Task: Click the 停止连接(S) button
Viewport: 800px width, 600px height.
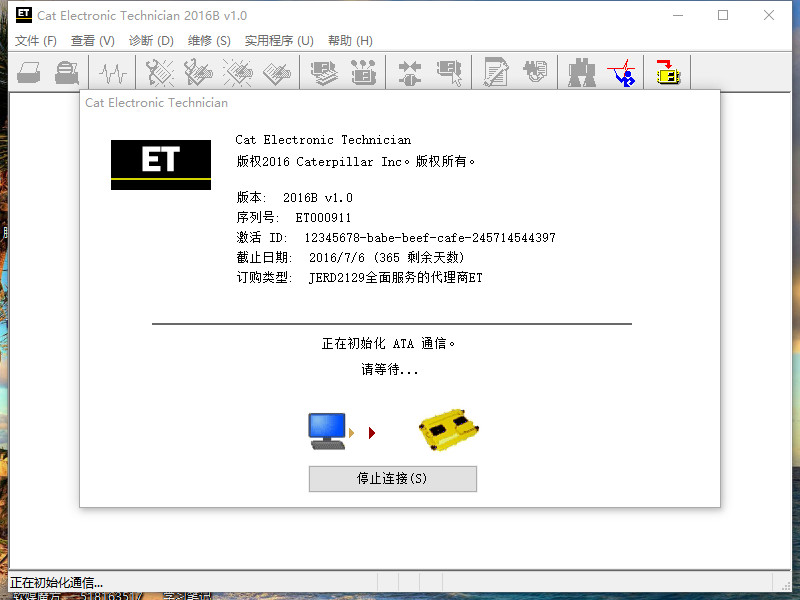Action: 392,479
